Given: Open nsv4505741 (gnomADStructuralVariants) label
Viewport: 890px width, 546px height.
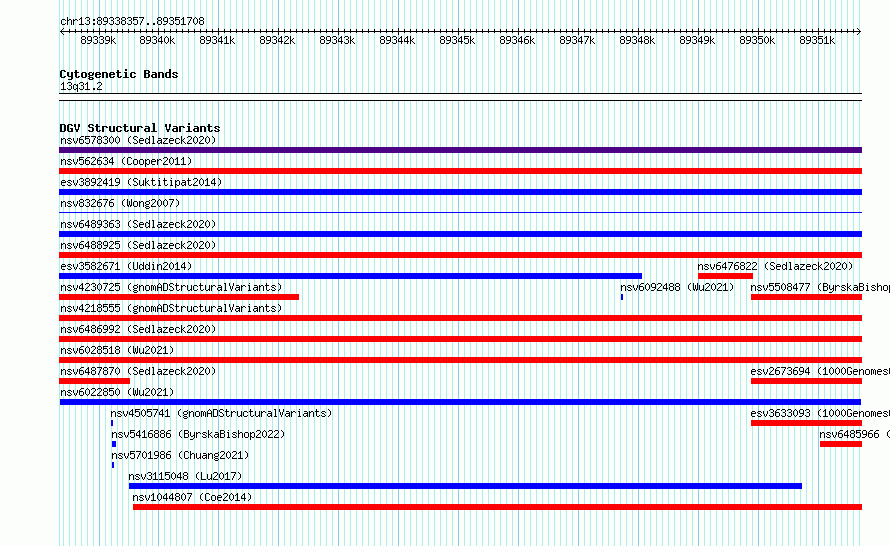Looking at the screenshot, I should (221, 413).
